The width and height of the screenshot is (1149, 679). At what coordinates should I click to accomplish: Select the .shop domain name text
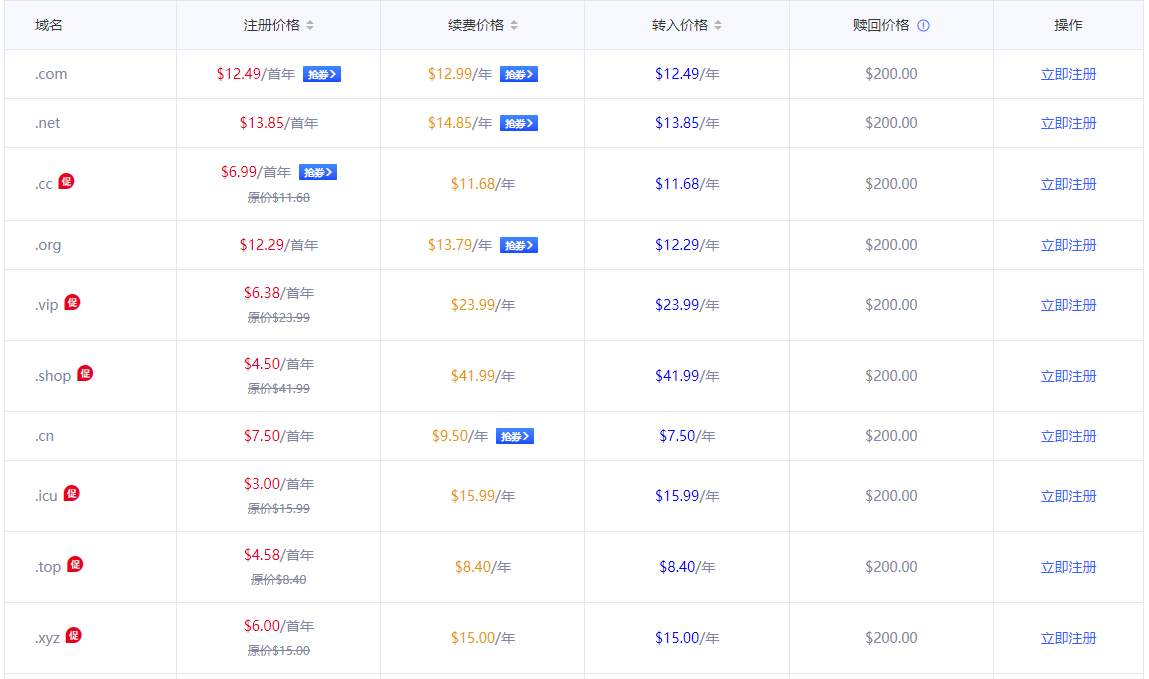coord(53,376)
